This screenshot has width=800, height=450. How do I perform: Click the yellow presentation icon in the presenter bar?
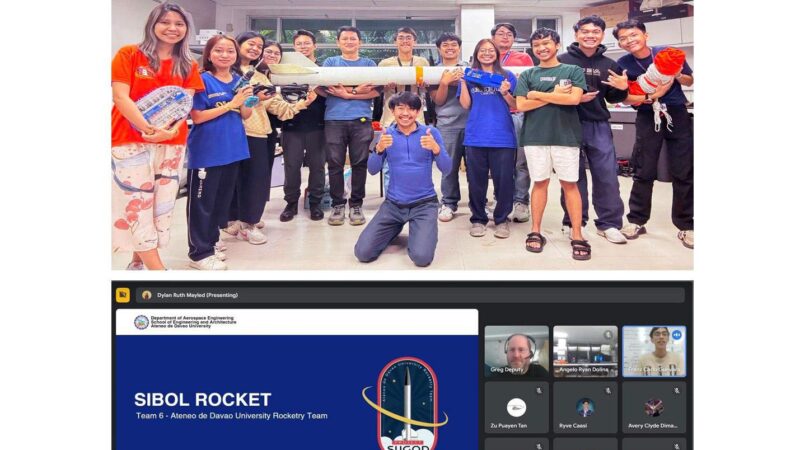(x=122, y=295)
